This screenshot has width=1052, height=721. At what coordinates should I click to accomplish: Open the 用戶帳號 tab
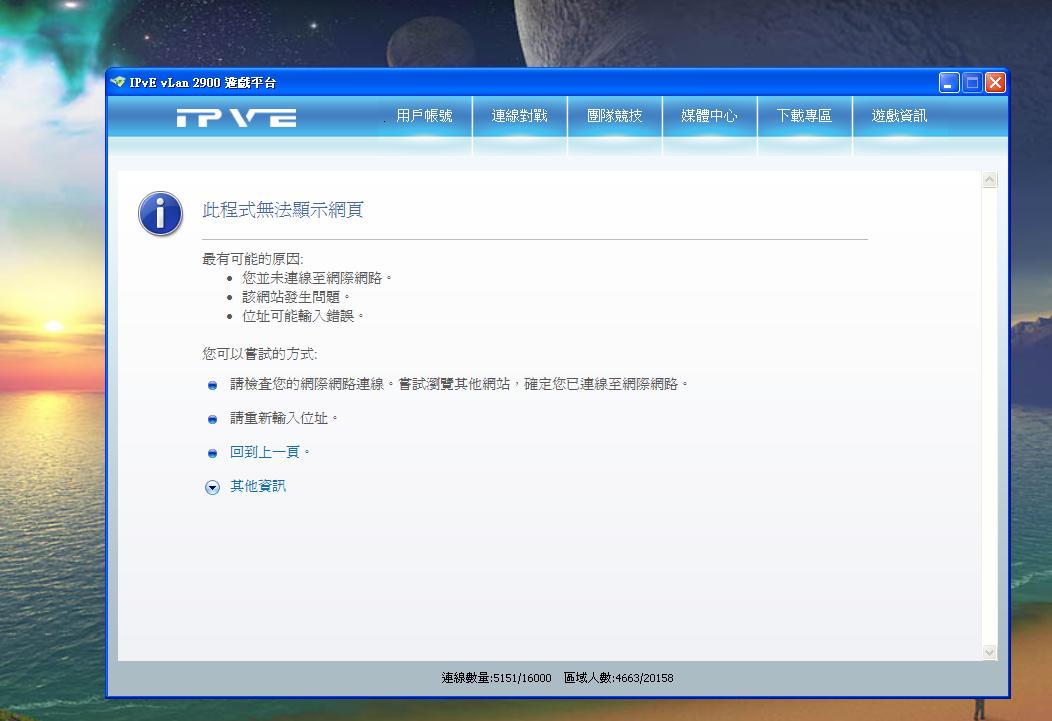click(424, 116)
